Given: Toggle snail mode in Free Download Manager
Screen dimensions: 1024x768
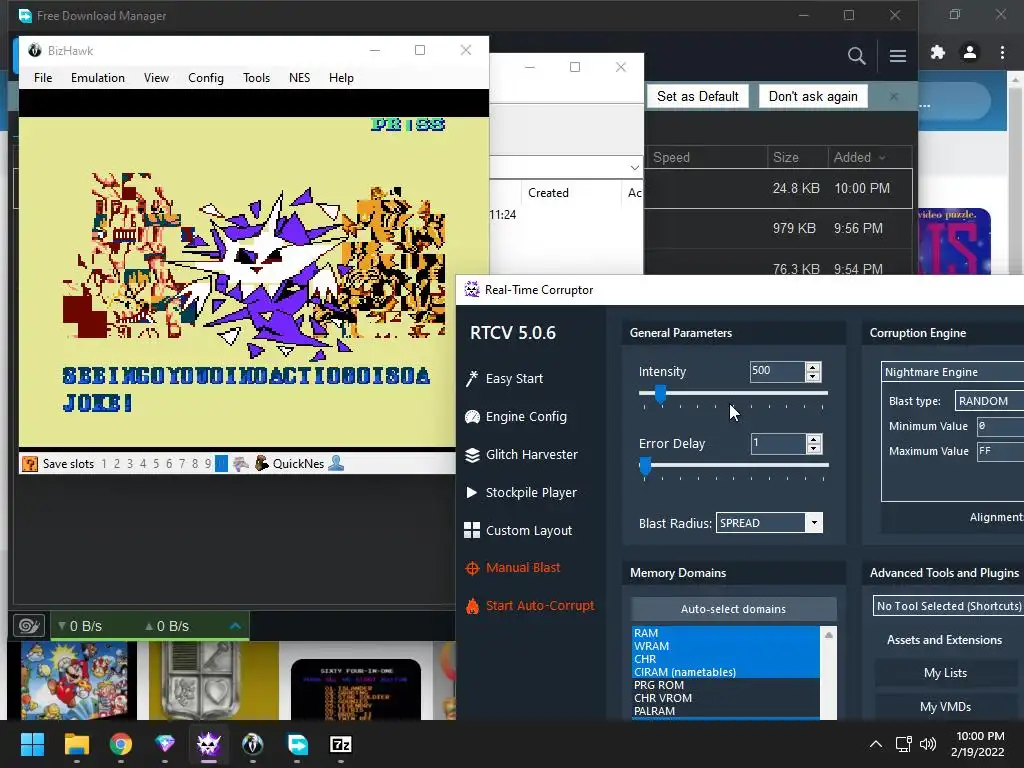Looking at the screenshot, I should 29,626.
